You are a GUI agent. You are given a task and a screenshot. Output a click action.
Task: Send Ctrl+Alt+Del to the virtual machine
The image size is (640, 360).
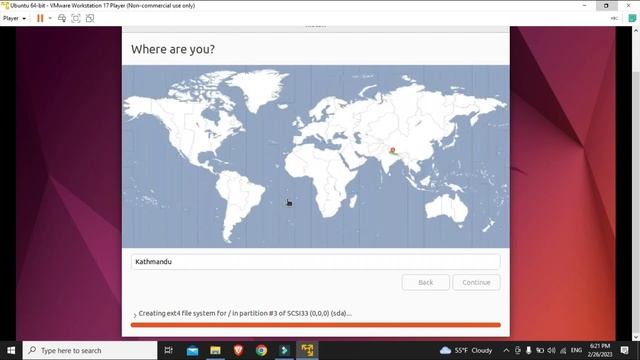(62, 18)
